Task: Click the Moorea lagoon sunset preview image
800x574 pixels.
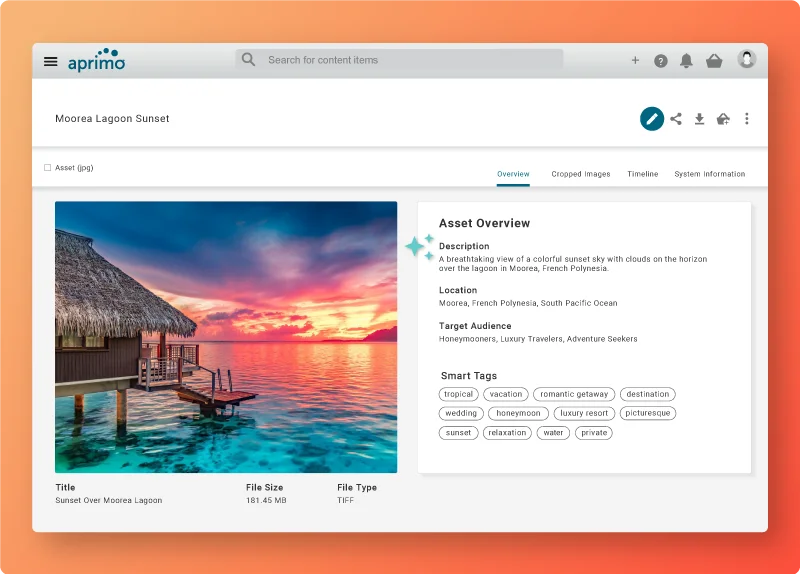Action: coord(226,337)
